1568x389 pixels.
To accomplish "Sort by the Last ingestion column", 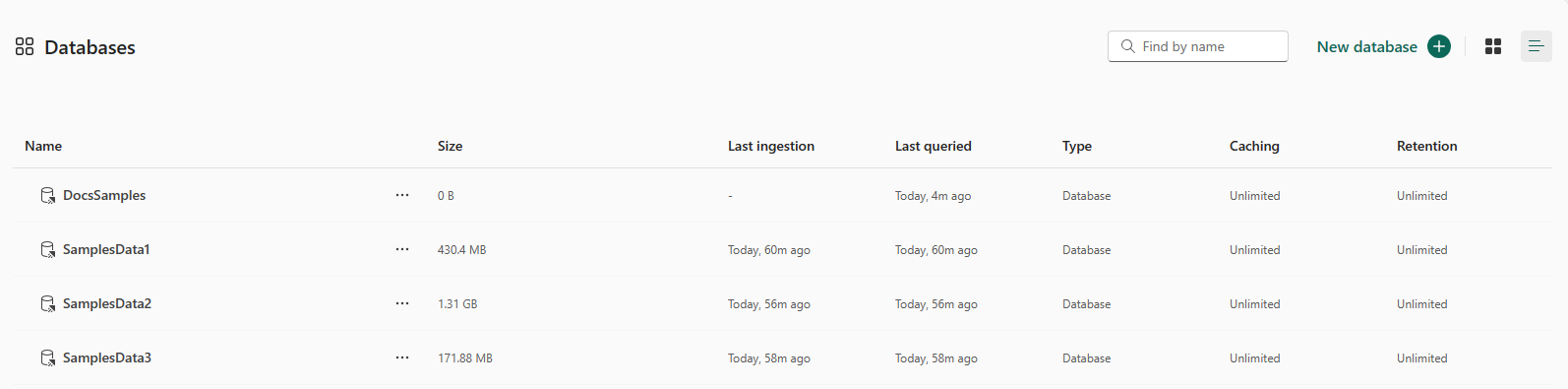I will pyautogui.click(x=771, y=146).
